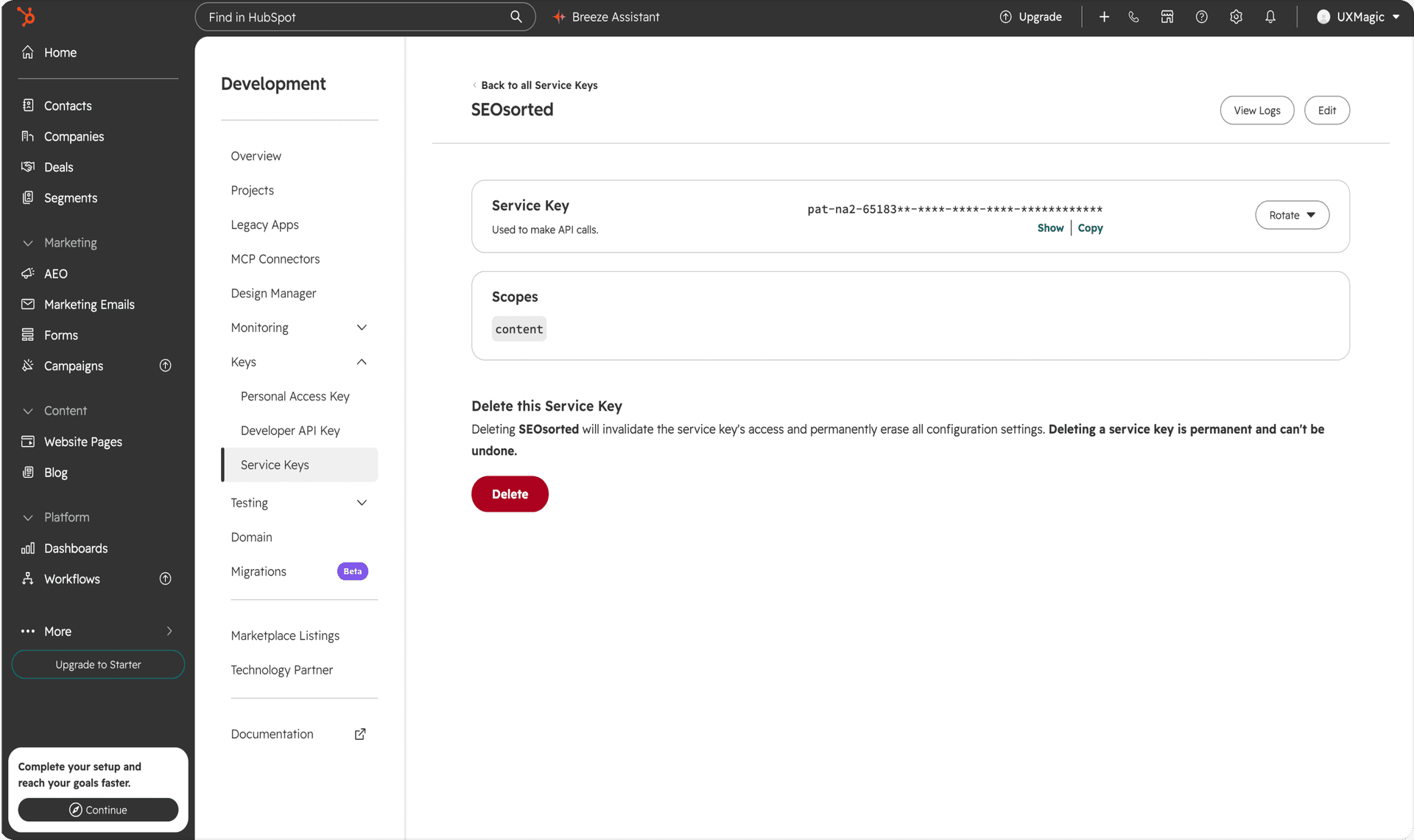Click View Logs button

(x=1257, y=110)
